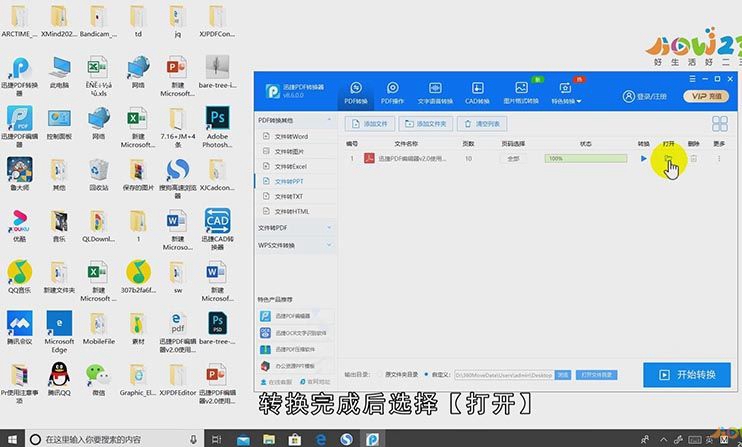The width and height of the screenshot is (742, 447).
Task: Expand the 文件转PDF sidebar section
Action: [296, 228]
